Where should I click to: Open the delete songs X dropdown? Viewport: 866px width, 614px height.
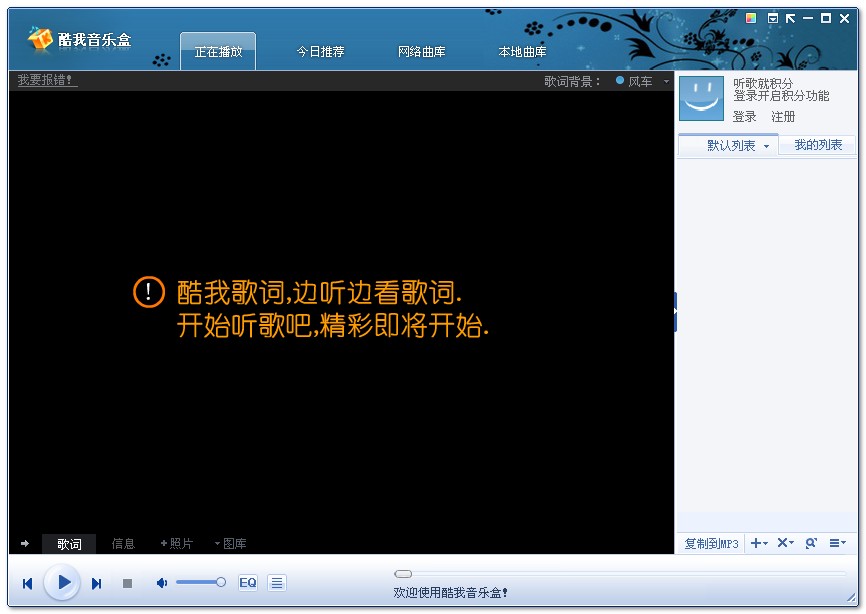pos(785,543)
